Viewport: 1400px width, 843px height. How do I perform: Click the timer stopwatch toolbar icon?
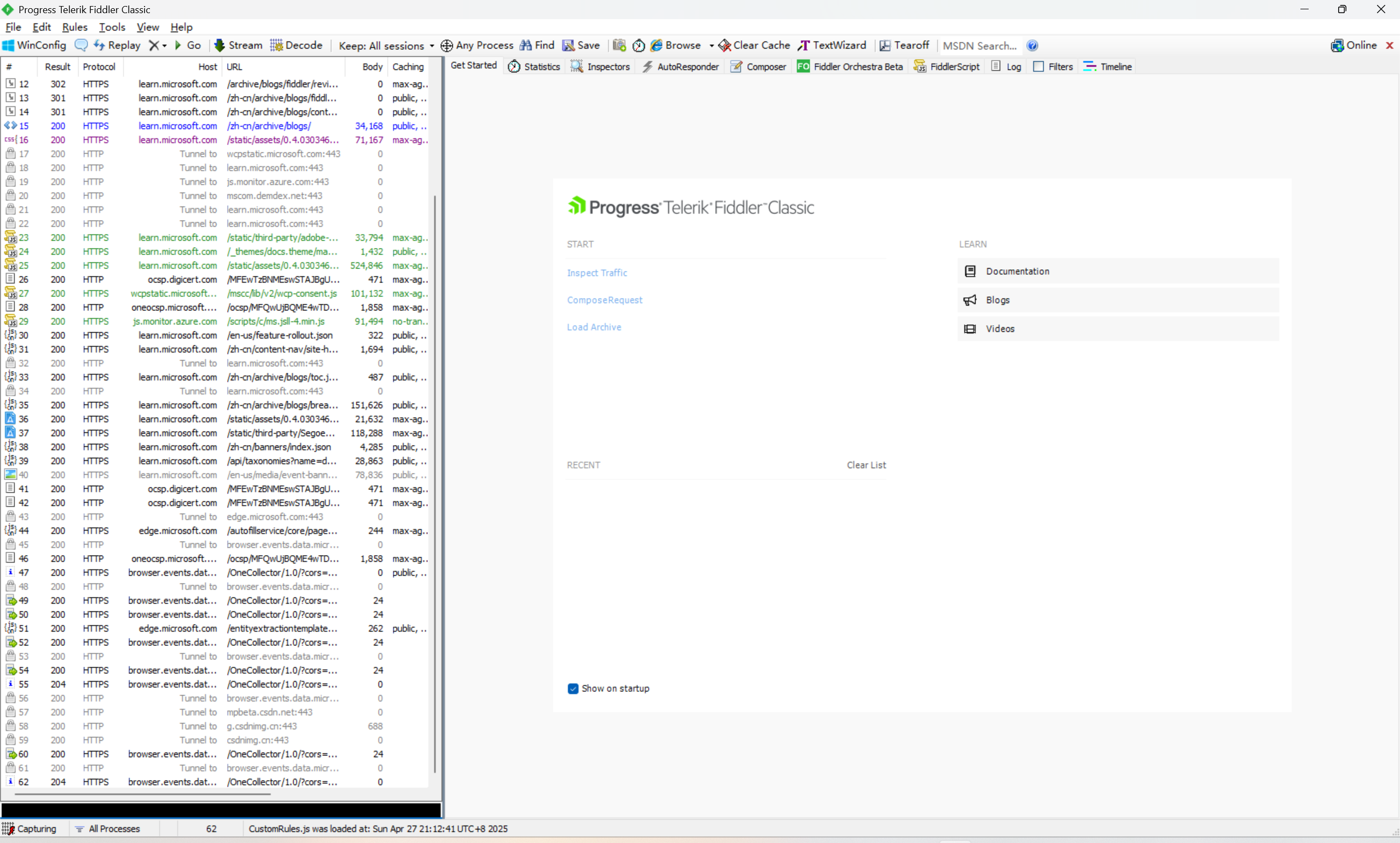tap(638, 45)
